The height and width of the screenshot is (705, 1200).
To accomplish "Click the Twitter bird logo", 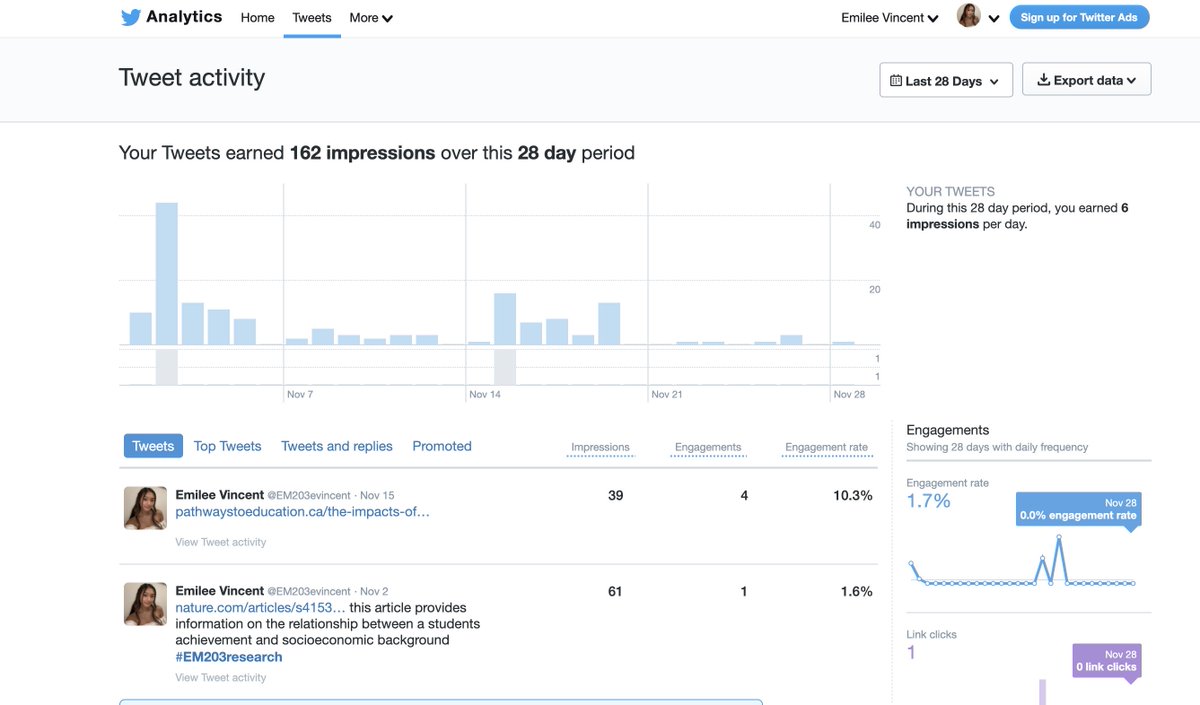I will [x=130, y=17].
